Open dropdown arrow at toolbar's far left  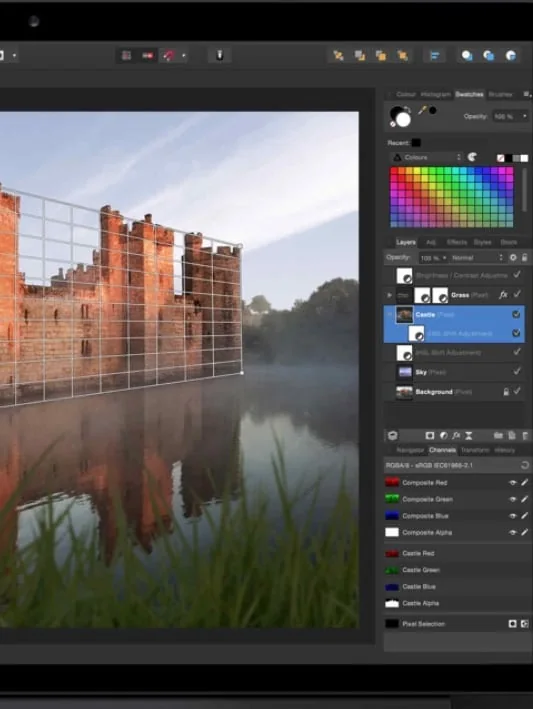pyautogui.click(x=14, y=56)
